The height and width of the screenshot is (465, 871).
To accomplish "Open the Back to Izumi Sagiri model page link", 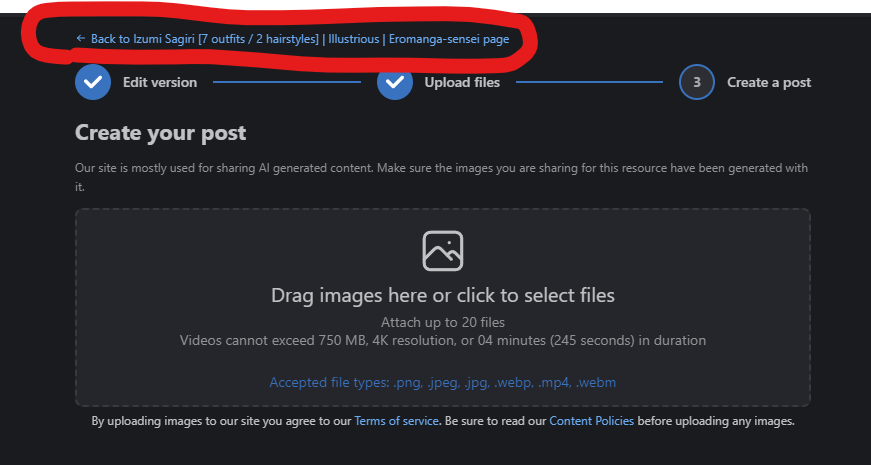I will point(293,39).
